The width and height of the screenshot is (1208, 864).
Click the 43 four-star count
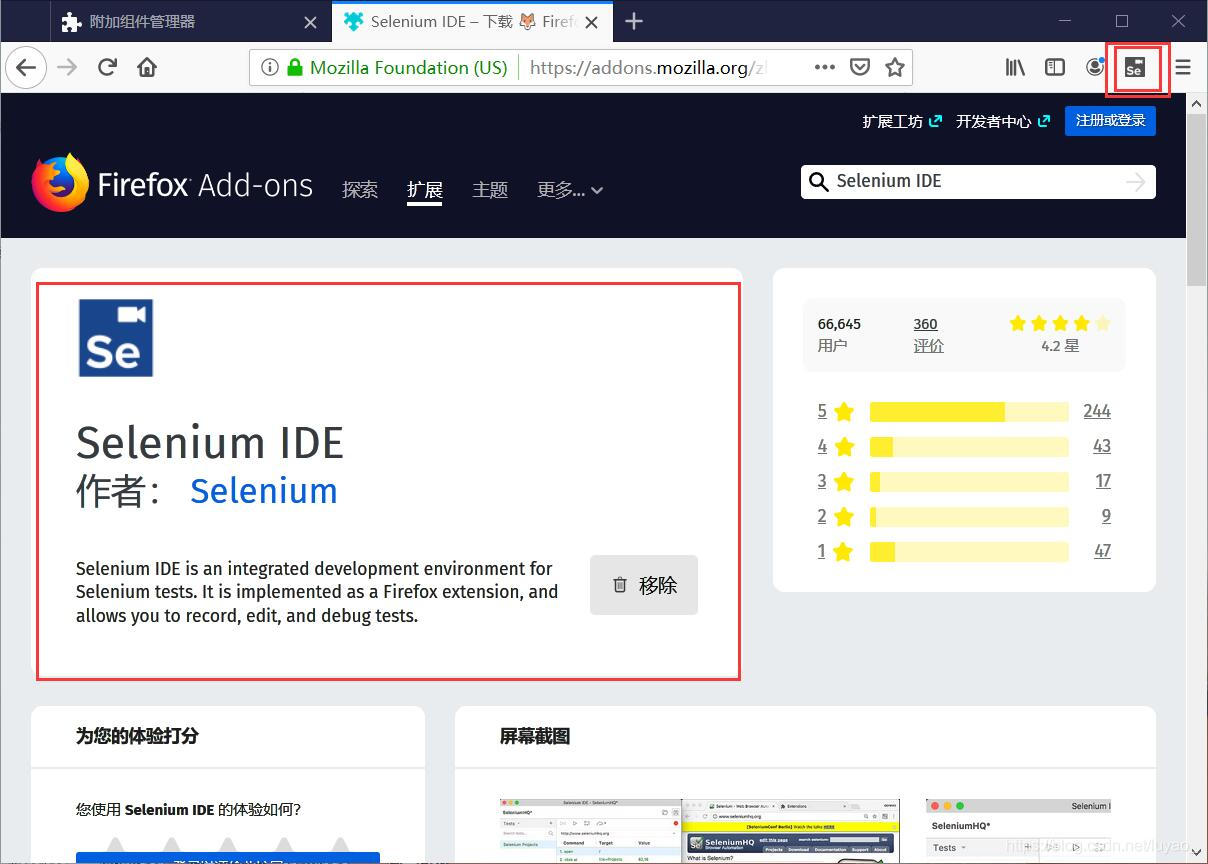click(1102, 446)
